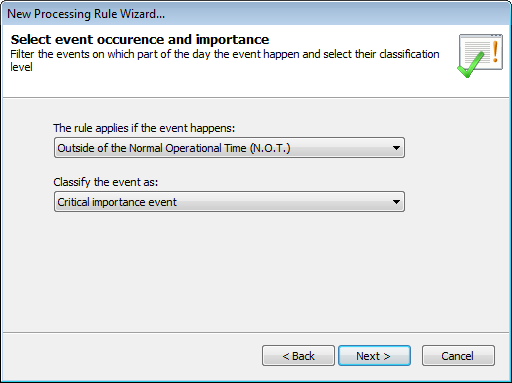Click the empty gray area below dropdowns
512x383 pixels.
256,272
